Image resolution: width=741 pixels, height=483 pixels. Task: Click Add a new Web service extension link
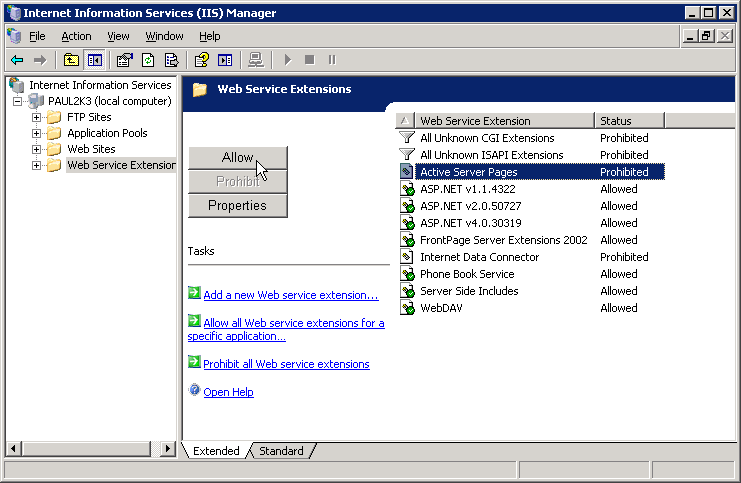click(x=291, y=295)
